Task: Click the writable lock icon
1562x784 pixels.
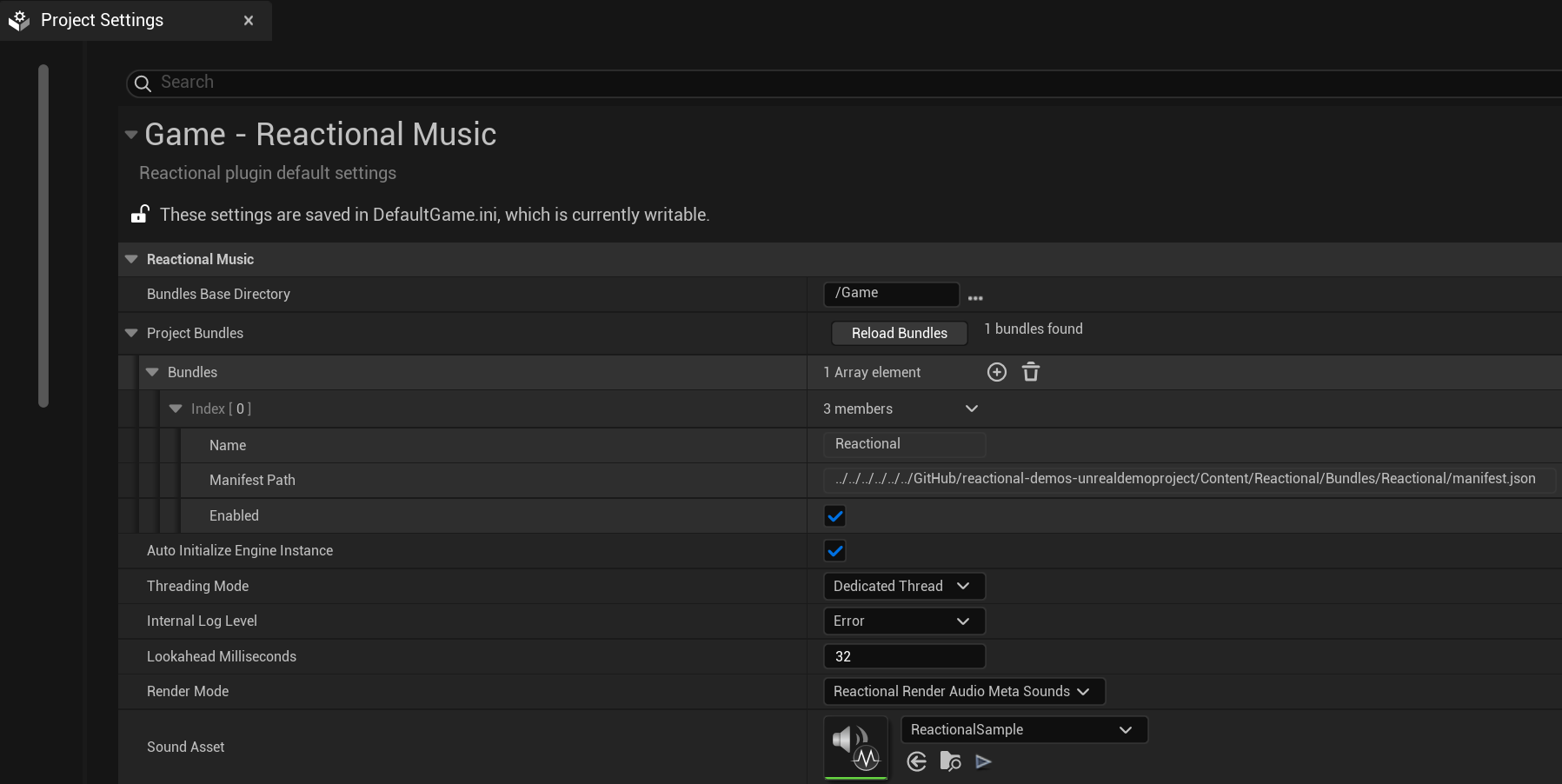Action: 140,214
